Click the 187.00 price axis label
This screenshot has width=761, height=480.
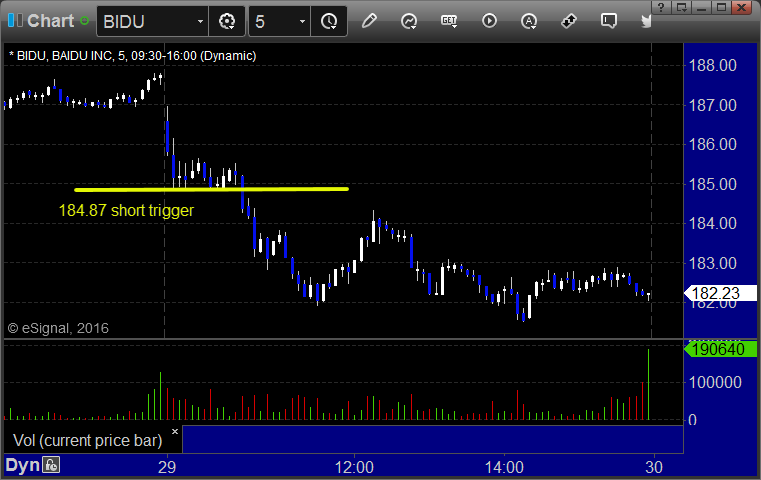click(712, 105)
